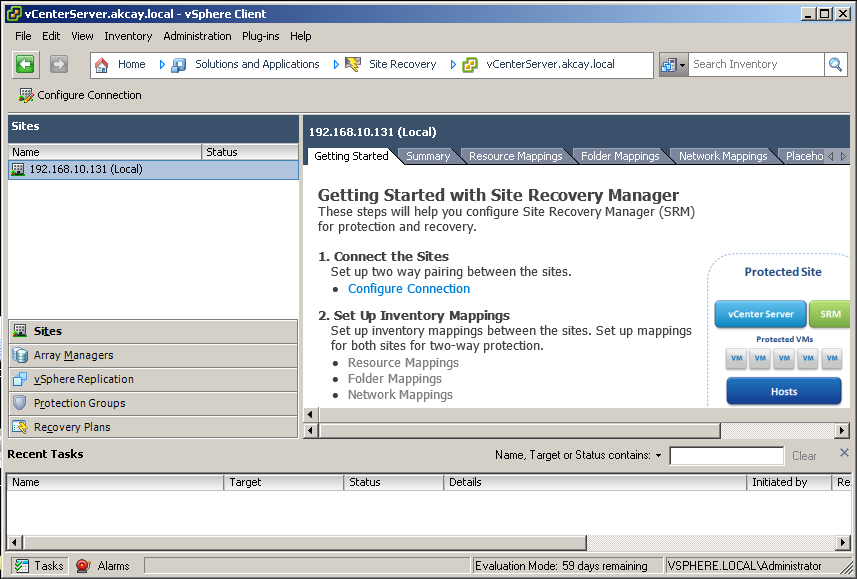Close the Recent Tasks panel

pos(844,453)
